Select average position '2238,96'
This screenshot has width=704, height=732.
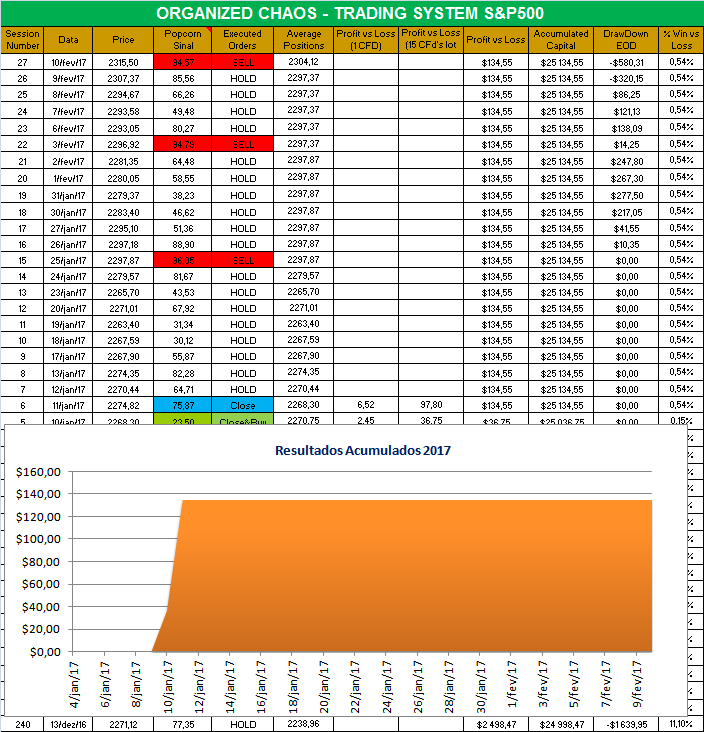(x=303, y=724)
